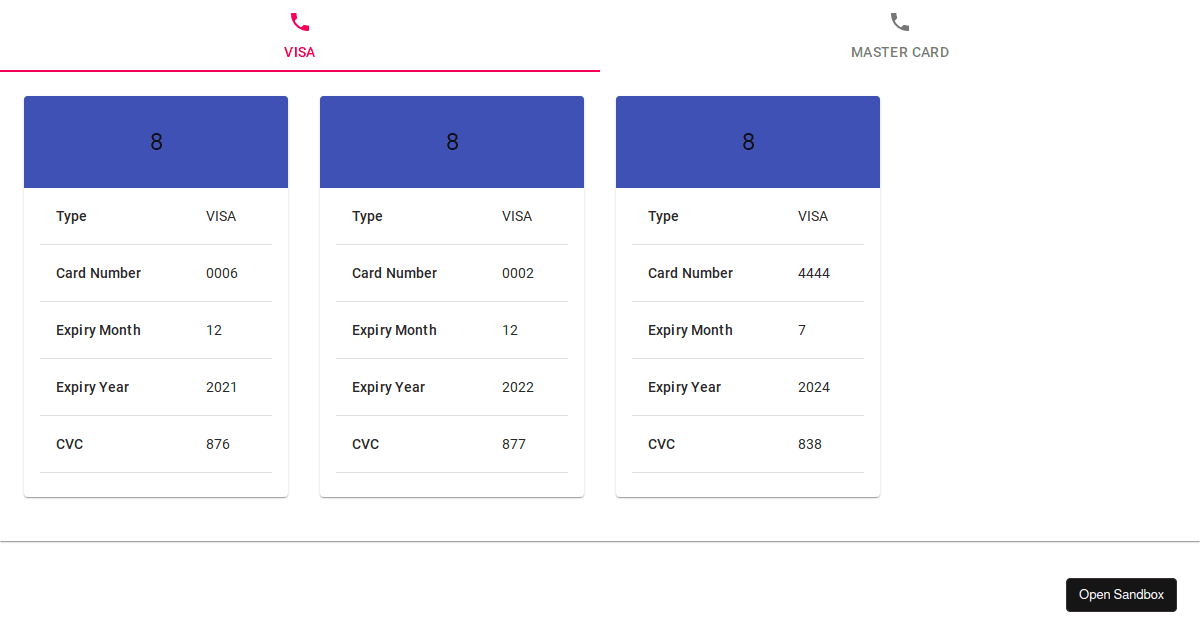Select the blue header of card 0006
This screenshot has width=1200, height=630.
tap(156, 142)
